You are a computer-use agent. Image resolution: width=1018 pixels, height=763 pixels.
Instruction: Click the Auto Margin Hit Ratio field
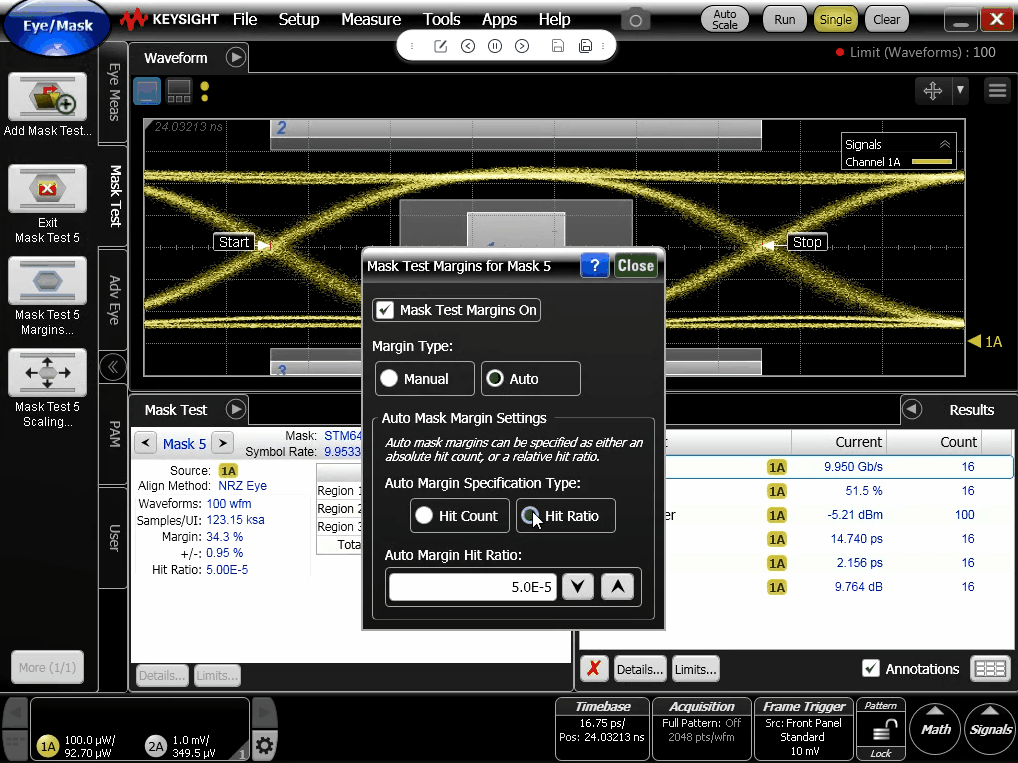click(471, 587)
